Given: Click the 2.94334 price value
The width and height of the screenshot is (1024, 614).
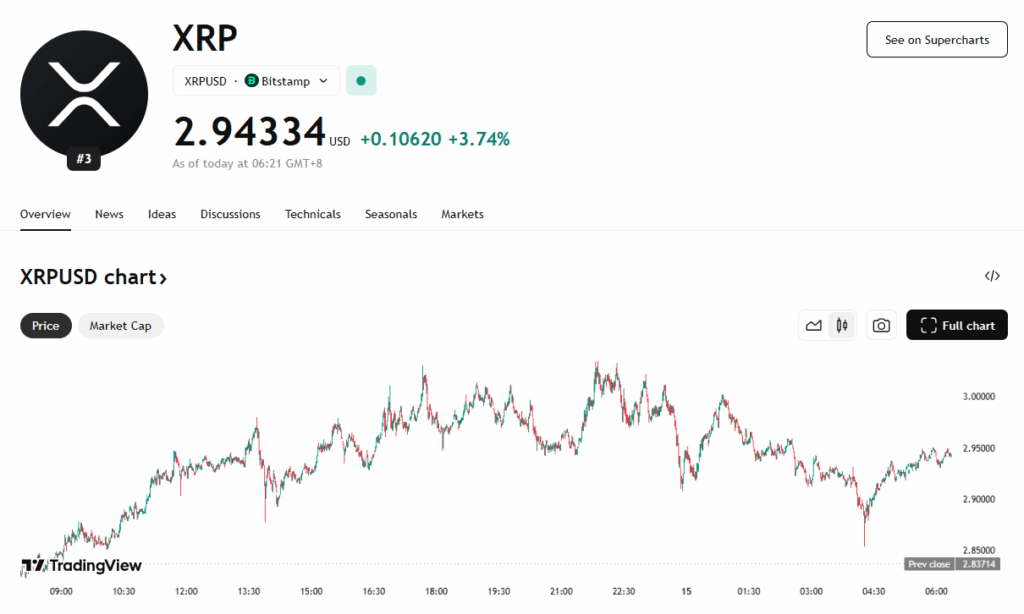Looking at the screenshot, I should [x=249, y=132].
